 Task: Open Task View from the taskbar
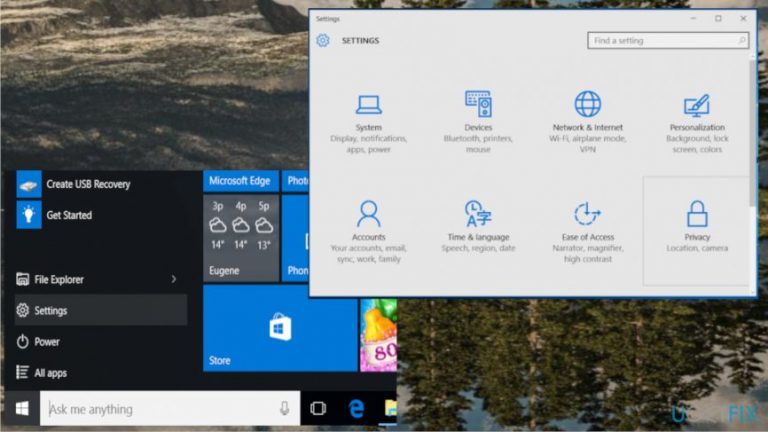pos(318,408)
